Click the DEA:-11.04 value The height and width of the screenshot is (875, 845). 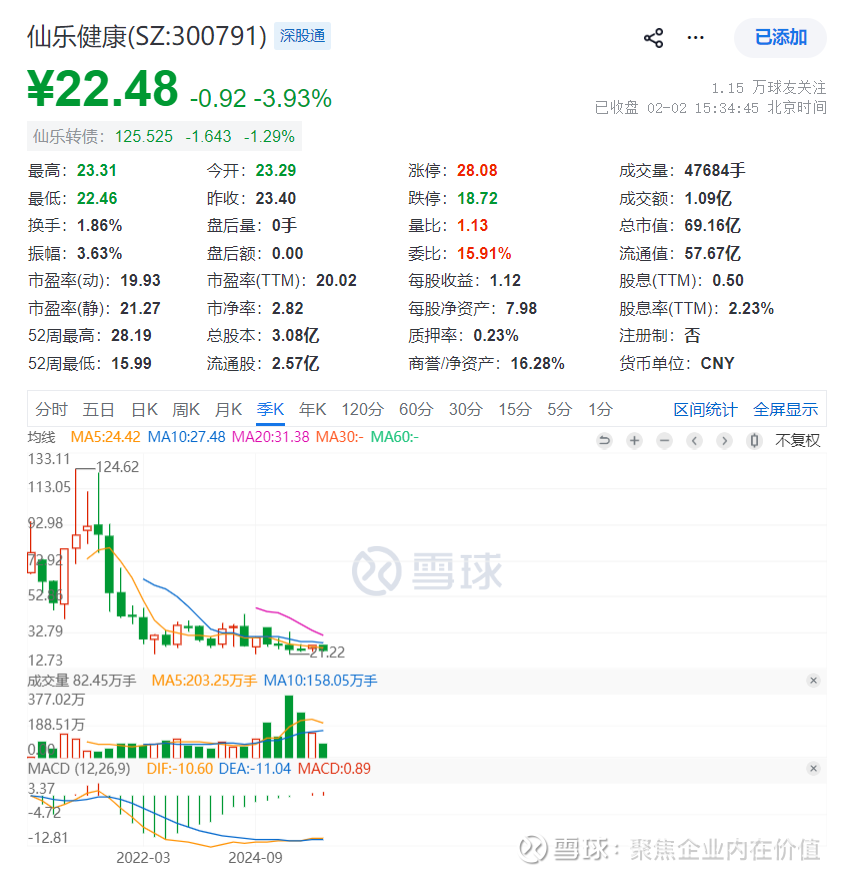coord(255,768)
